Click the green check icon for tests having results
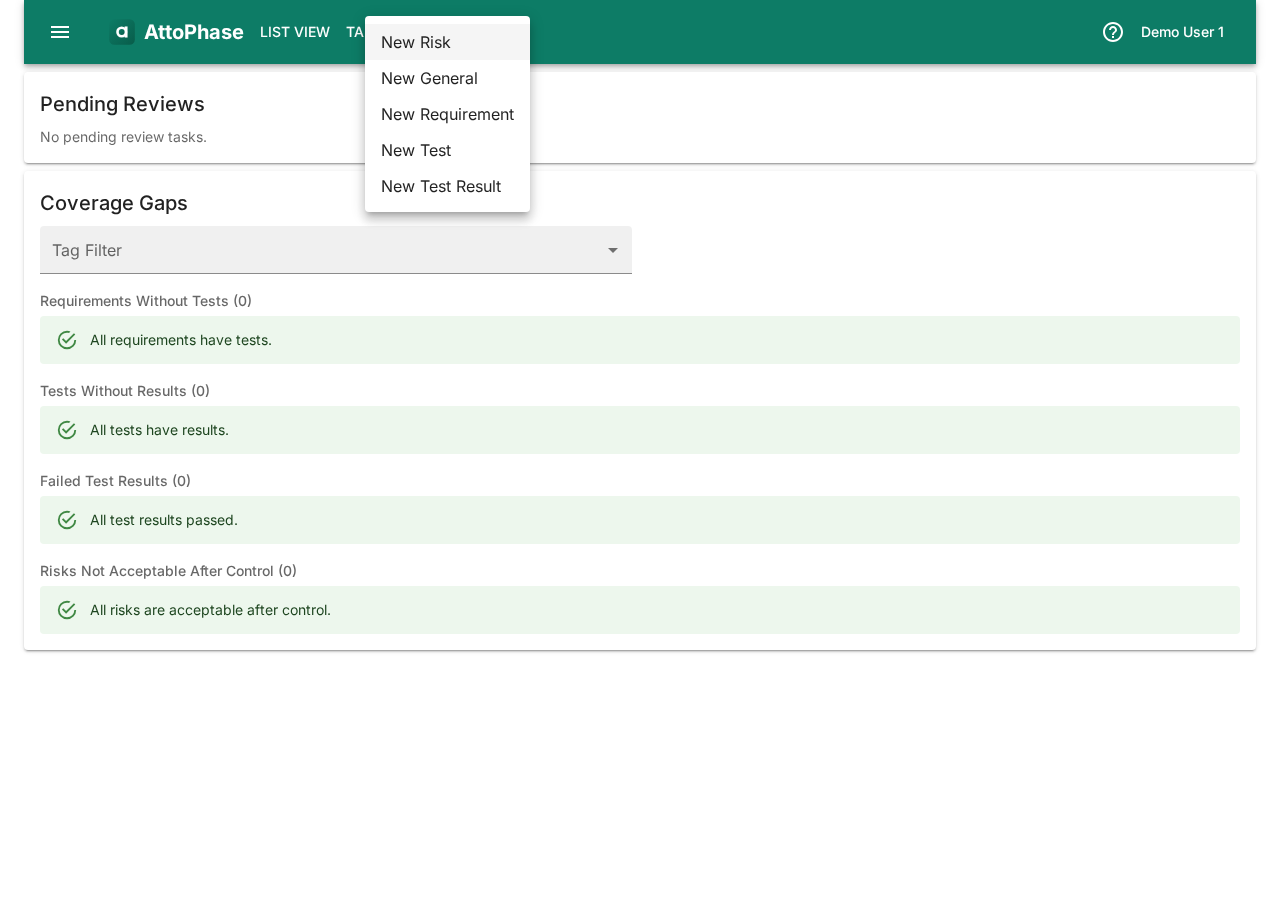Viewport: 1280px width, 900px height. tap(66, 429)
